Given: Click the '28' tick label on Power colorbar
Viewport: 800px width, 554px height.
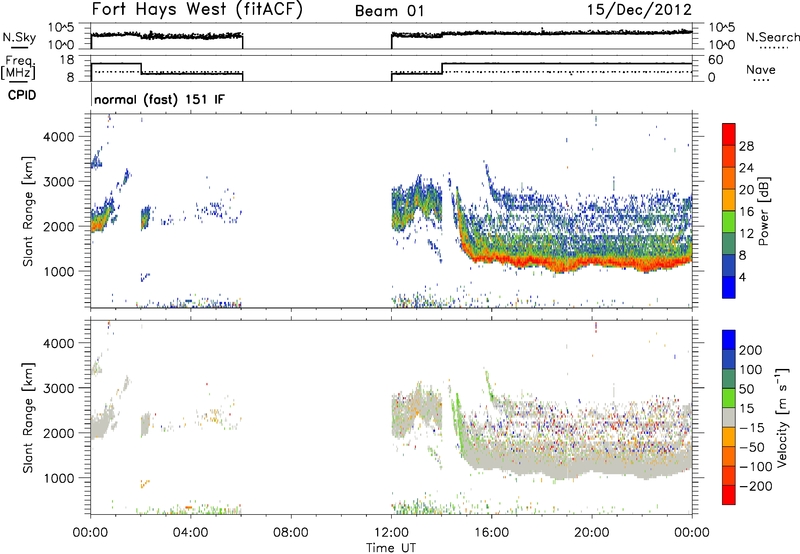Looking at the screenshot, I should click(x=746, y=146).
